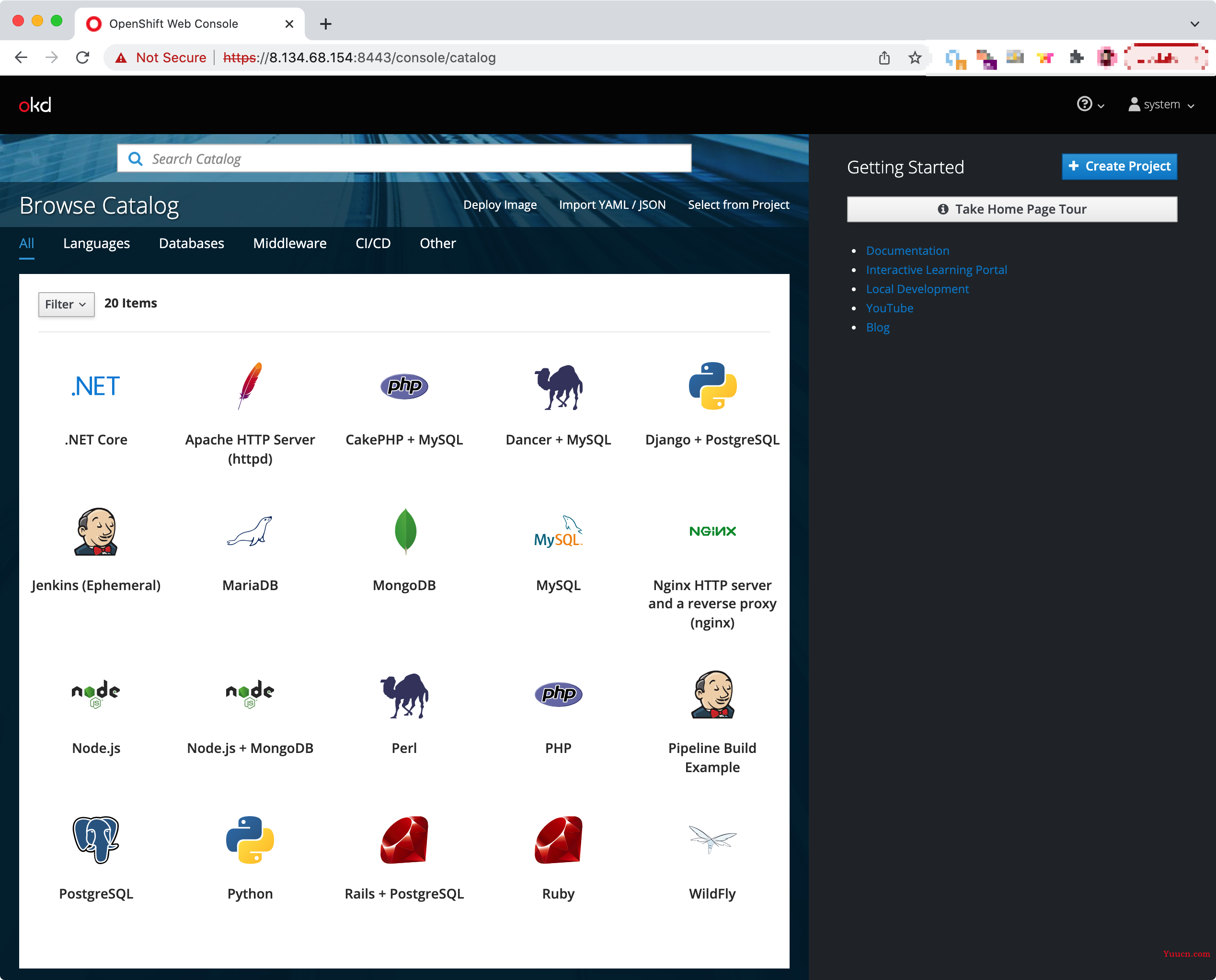Select the Rails + PostgreSQL ruby icon
Image resolution: width=1216 pixels, height=980 pixels.
tap(404, 840)
